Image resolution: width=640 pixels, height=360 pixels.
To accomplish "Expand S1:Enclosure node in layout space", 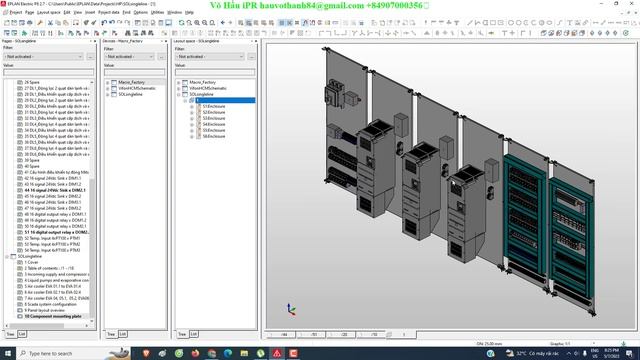I will pyautogui.click(x=192, y=107).
